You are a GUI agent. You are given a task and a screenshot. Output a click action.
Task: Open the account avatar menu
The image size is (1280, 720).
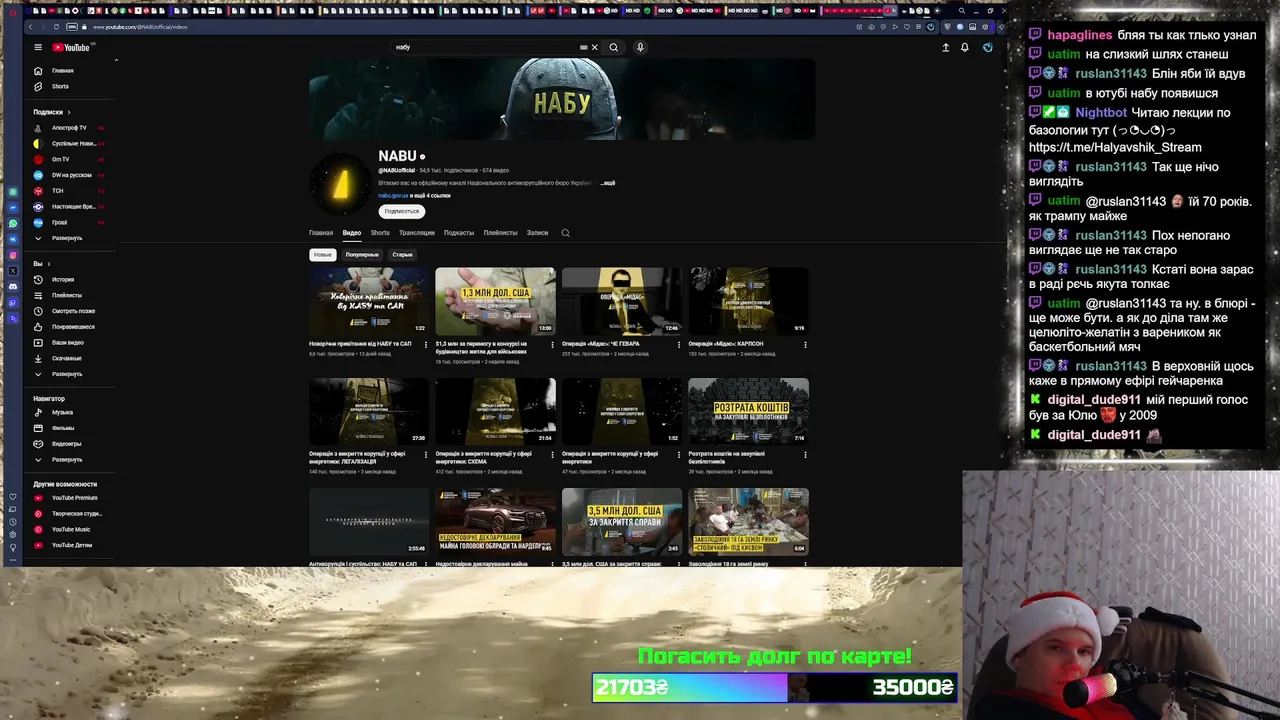coord(987,47)
